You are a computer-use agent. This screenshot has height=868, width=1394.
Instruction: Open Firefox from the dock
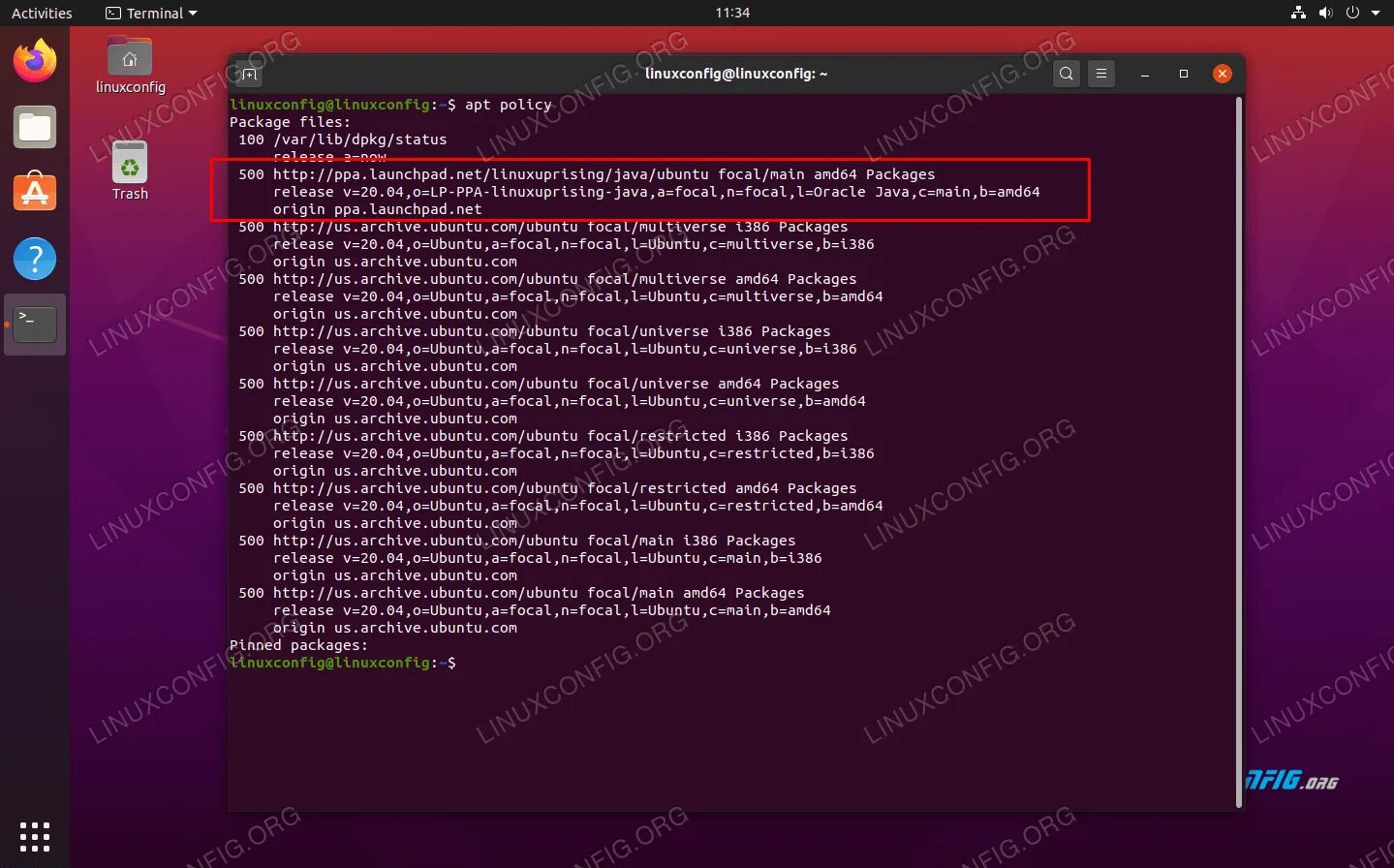(35, 61)
